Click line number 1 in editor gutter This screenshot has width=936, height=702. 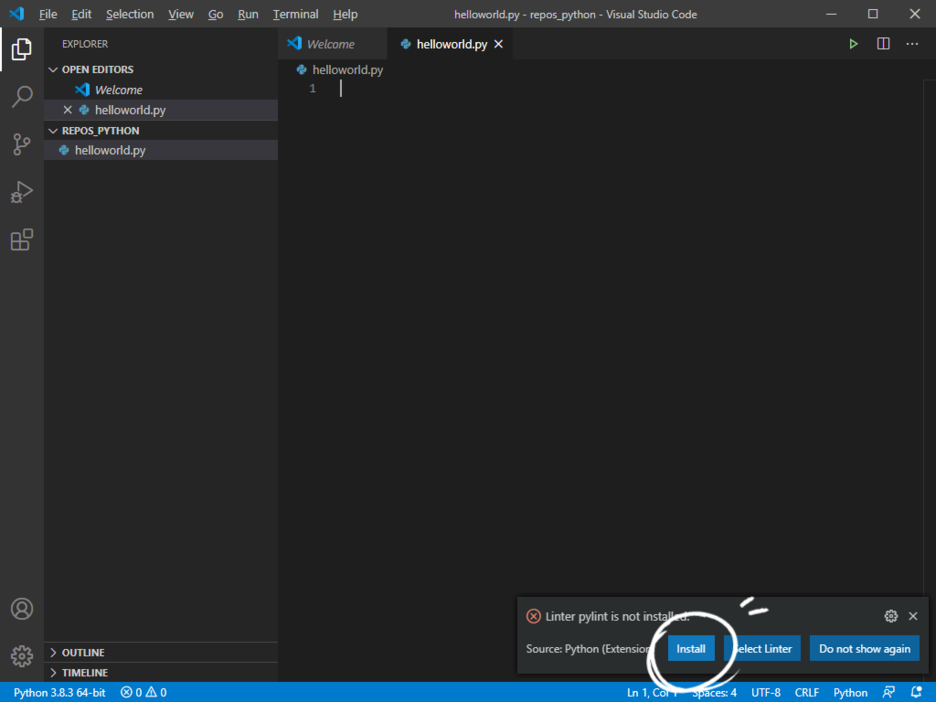click(x=312, y=89)
